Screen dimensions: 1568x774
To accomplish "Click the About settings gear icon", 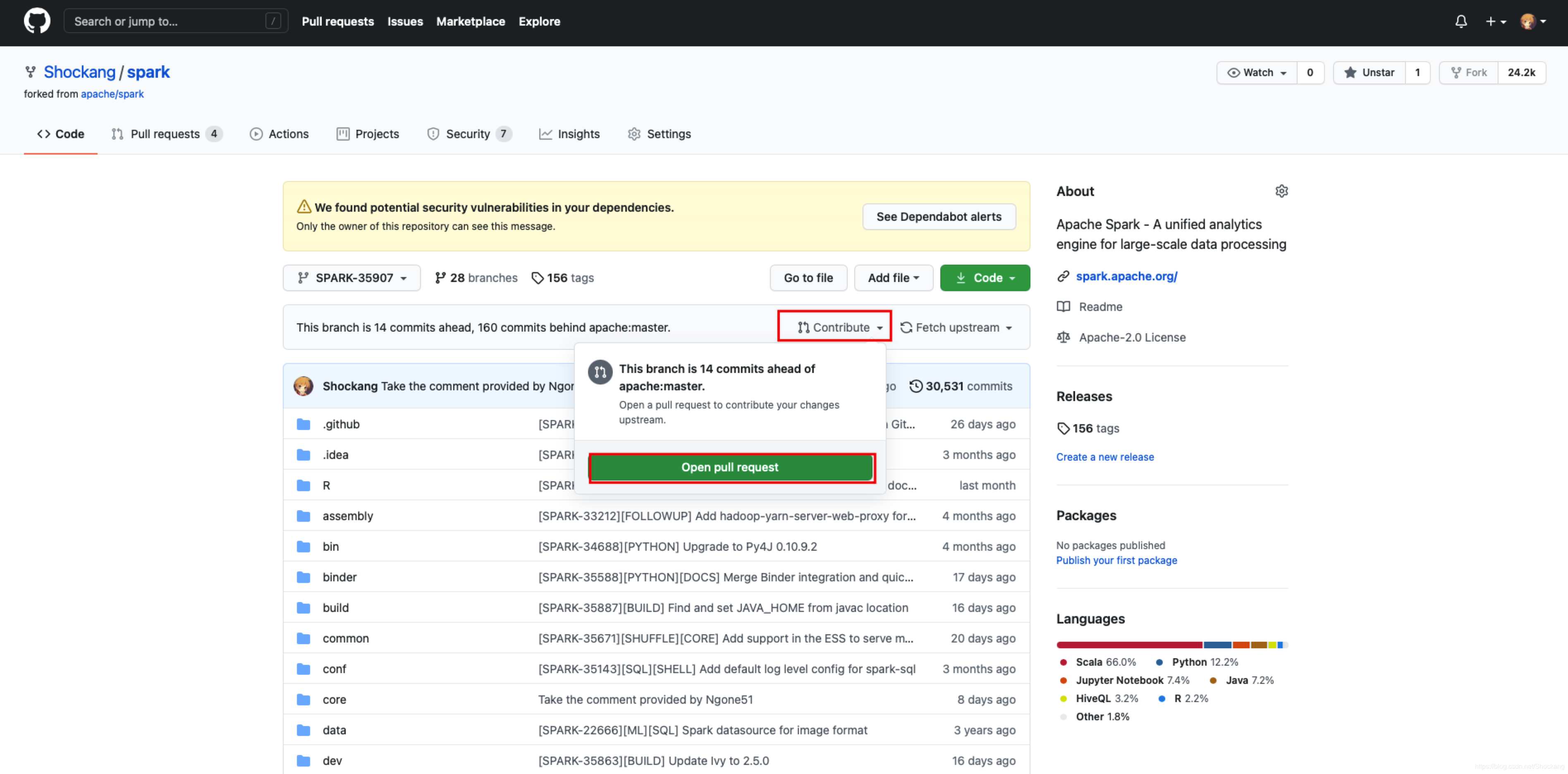I will tap(1281, 191).
